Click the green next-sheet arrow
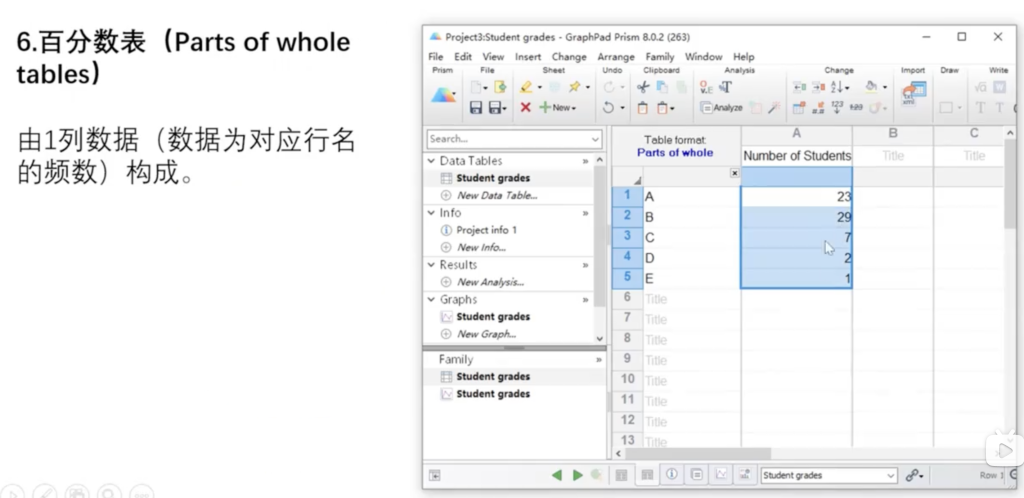 [x=577, y=476]
